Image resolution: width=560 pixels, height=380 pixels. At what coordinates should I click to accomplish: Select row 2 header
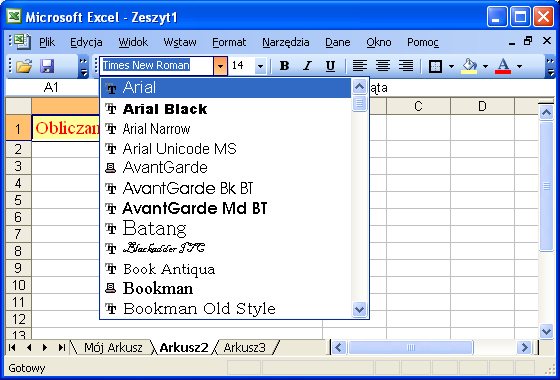click(19, 149)
